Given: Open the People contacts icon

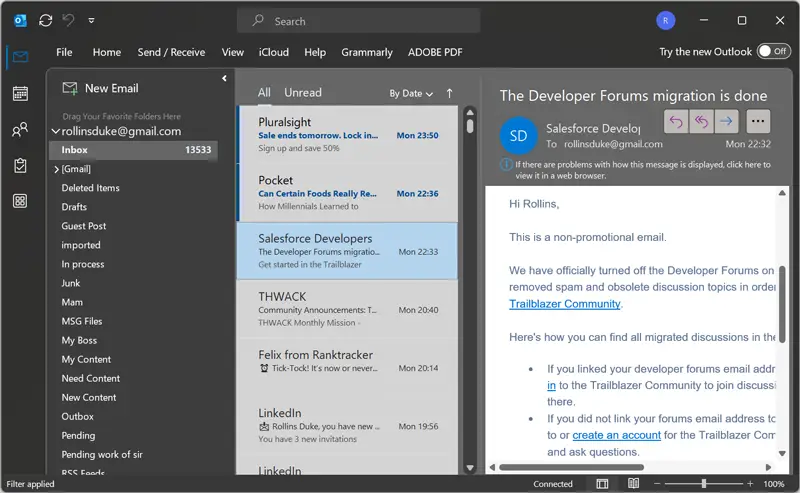Looking at the screenshot, I should click(20, 130).
